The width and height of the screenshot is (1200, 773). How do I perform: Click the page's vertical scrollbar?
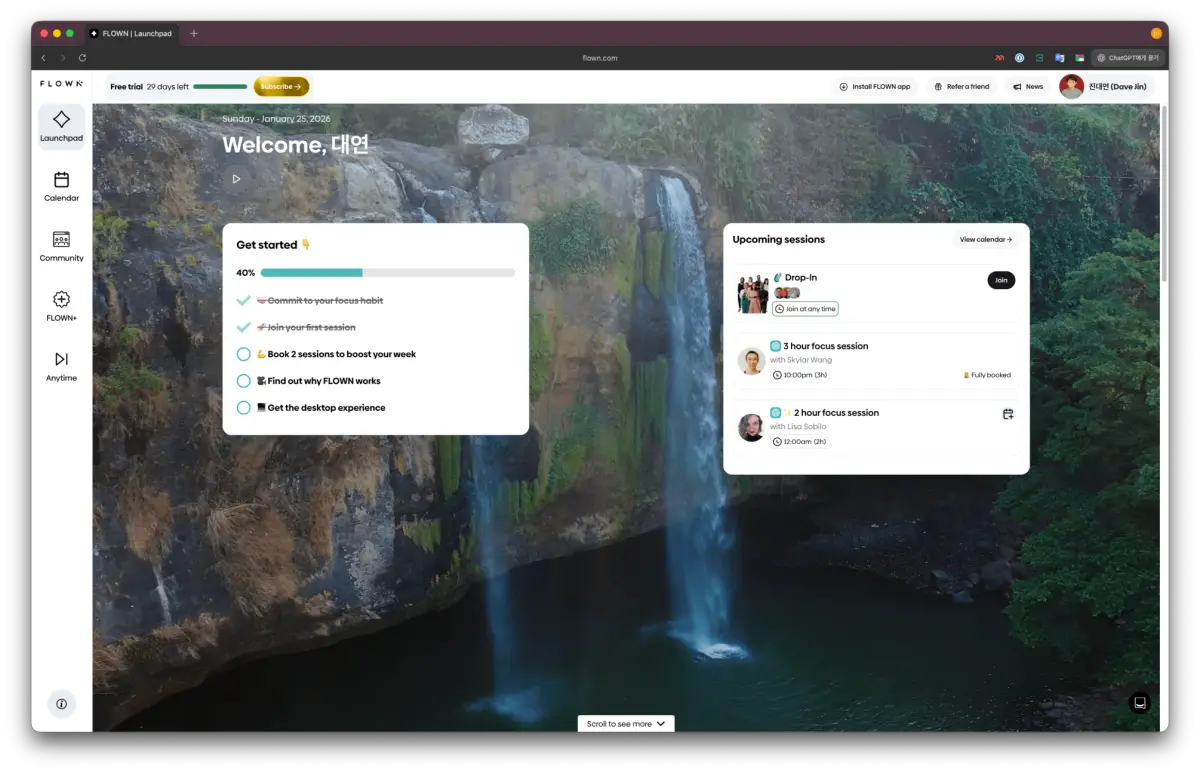tap(1164, 195)
